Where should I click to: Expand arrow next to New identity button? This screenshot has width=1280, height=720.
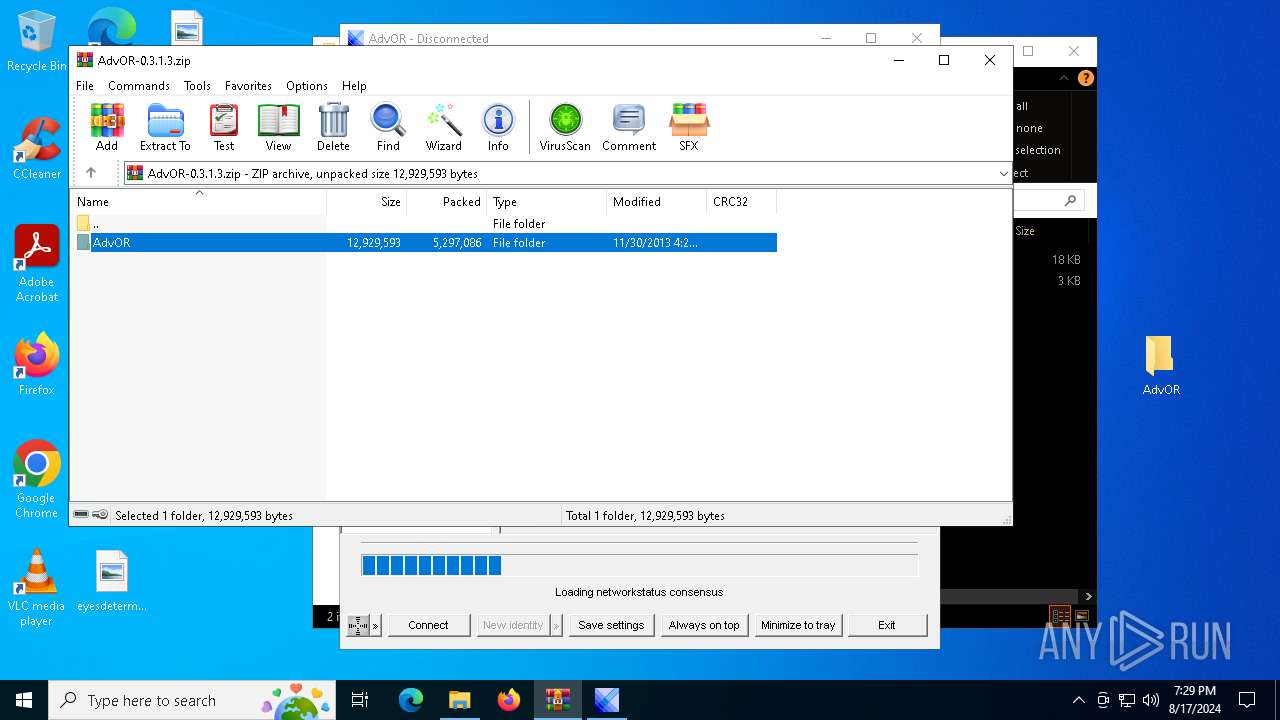[557, 625]
